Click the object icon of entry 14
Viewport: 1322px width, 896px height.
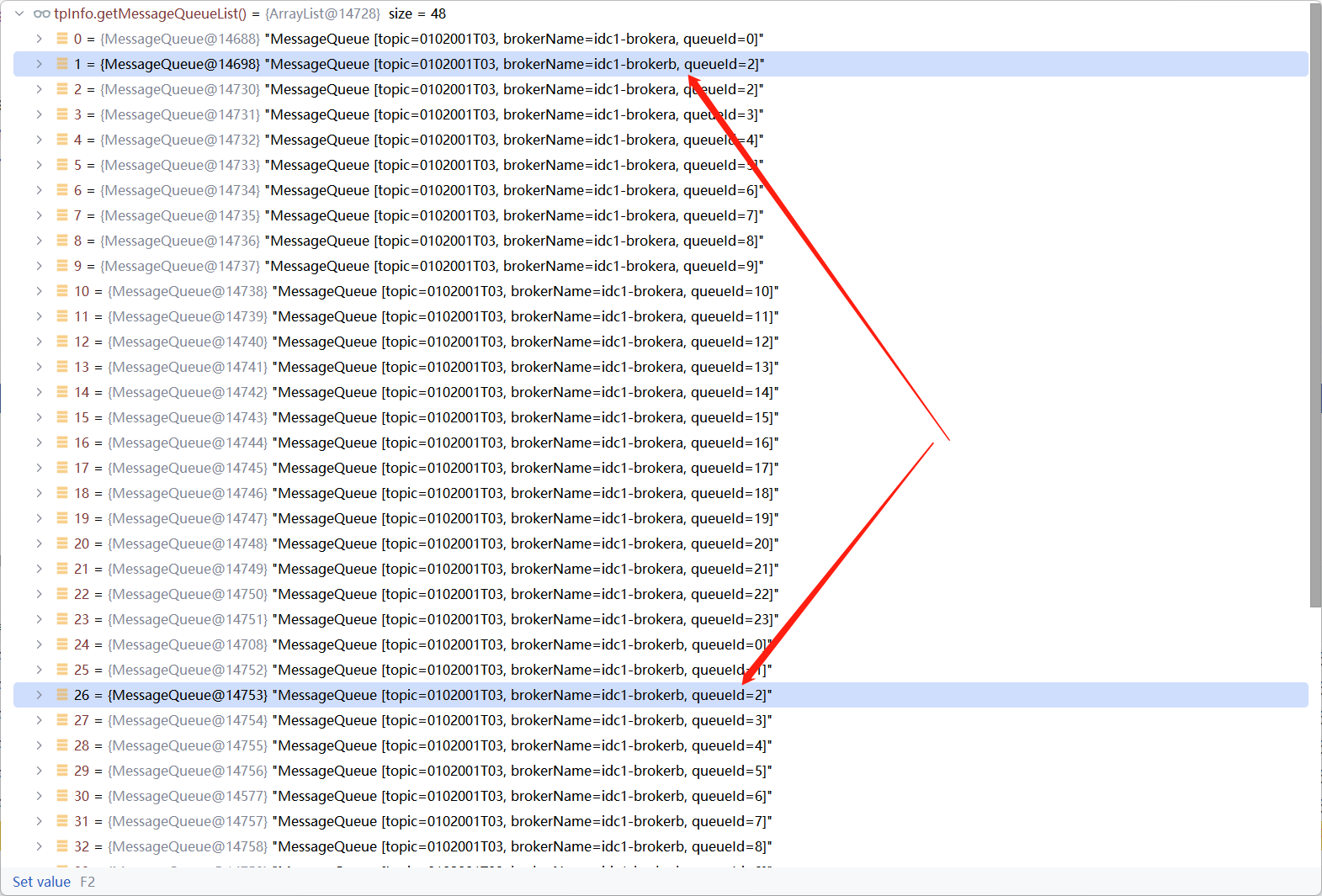tap(62, 391)
